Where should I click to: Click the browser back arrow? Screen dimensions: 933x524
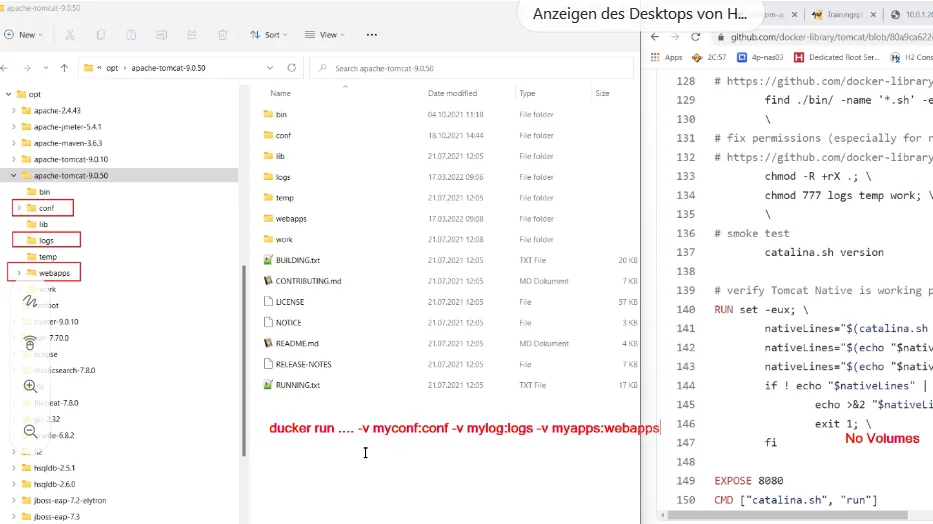(655, 37)
